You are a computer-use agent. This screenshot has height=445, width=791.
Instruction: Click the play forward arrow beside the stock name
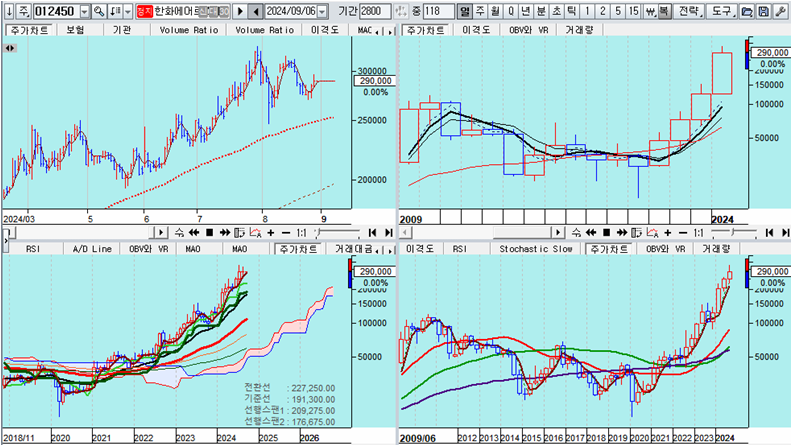pos(239,11)
